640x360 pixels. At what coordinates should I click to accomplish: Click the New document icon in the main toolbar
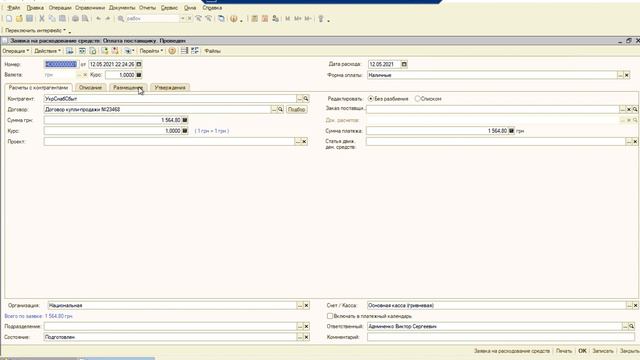pyautogui.click(x=9, y=19)
